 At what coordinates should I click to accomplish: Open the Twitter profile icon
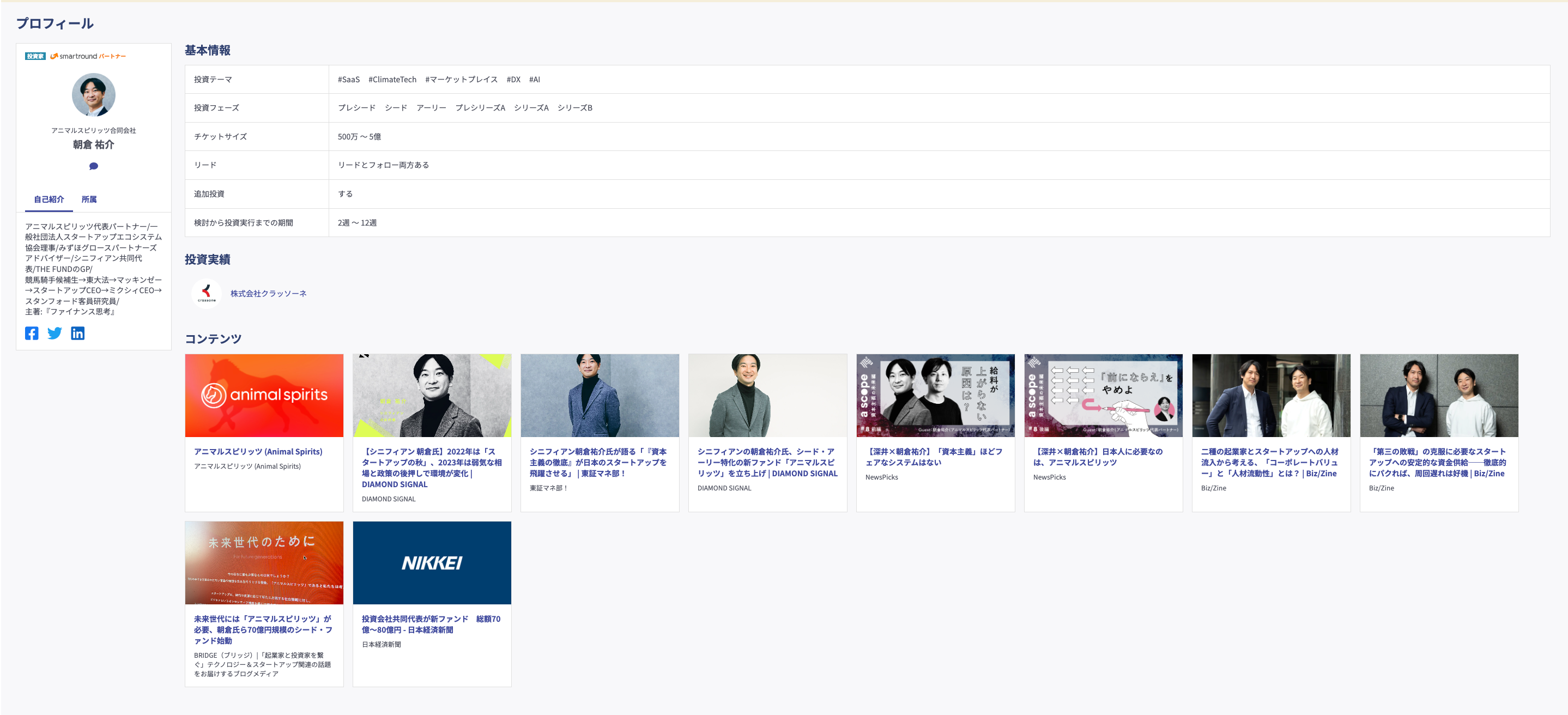coord(55,333)
